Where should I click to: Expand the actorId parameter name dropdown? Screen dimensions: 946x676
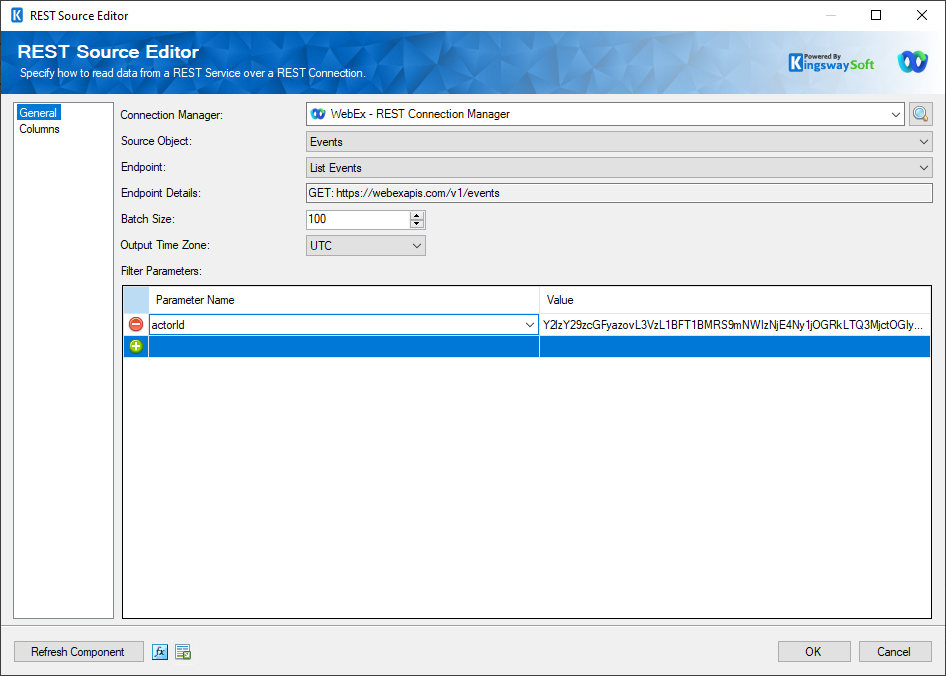coord(530,325)
